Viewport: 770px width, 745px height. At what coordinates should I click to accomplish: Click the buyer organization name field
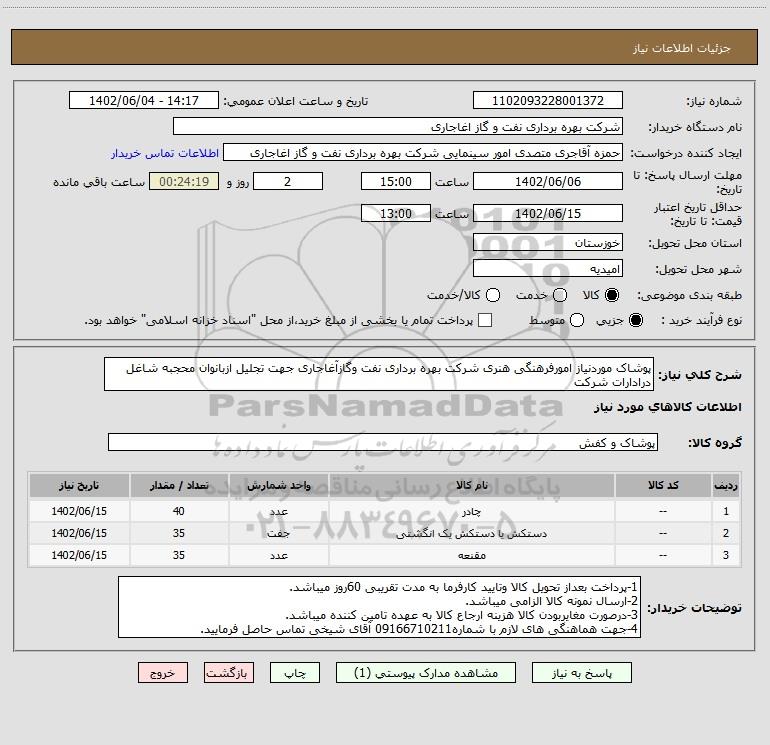[398, 126]
